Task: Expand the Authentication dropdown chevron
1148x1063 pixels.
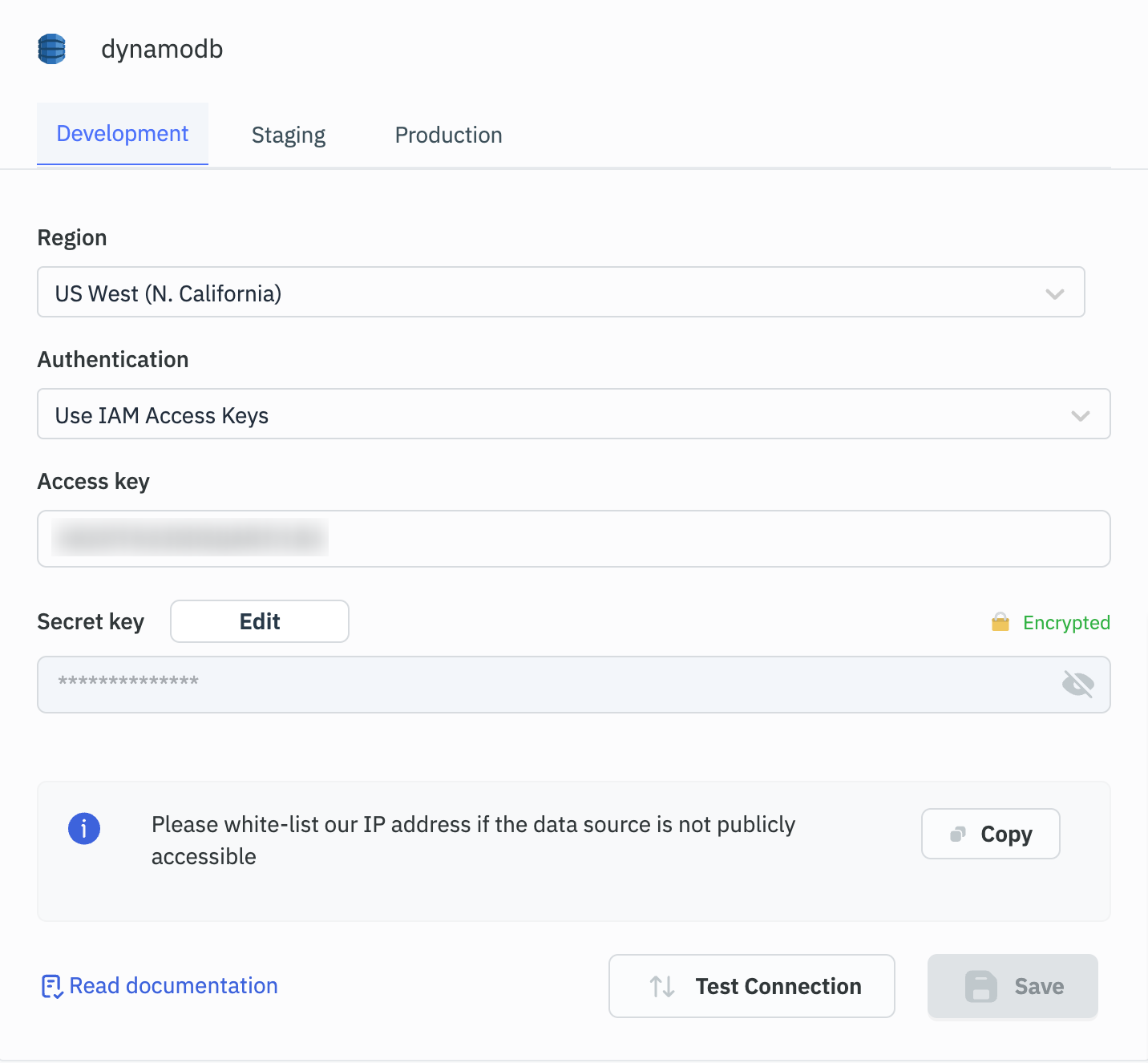Action: tap(1080, 415)
